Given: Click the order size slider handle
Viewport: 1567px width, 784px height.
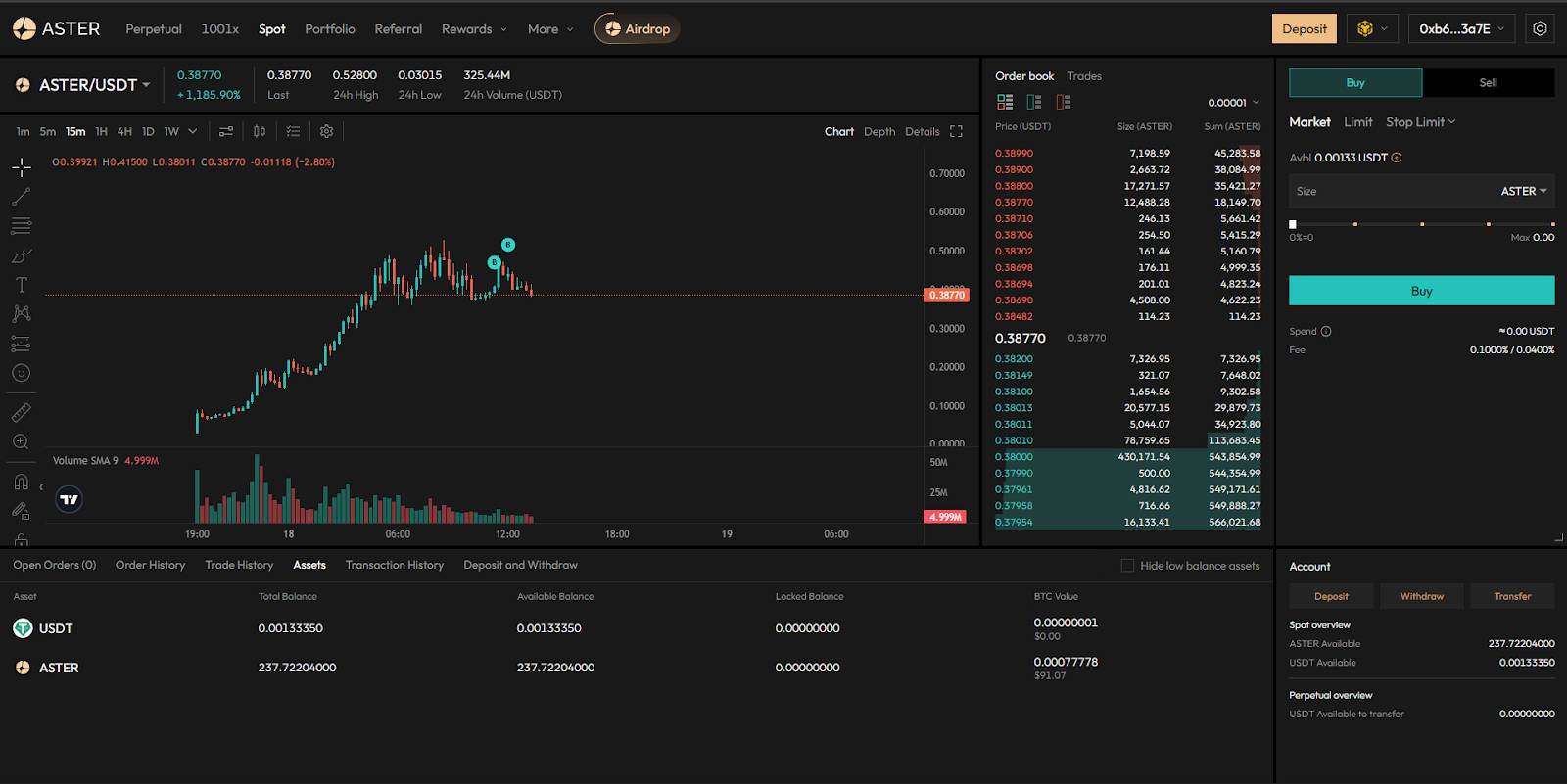Looking at the screenshot, I should click(x=1293, y=224).
